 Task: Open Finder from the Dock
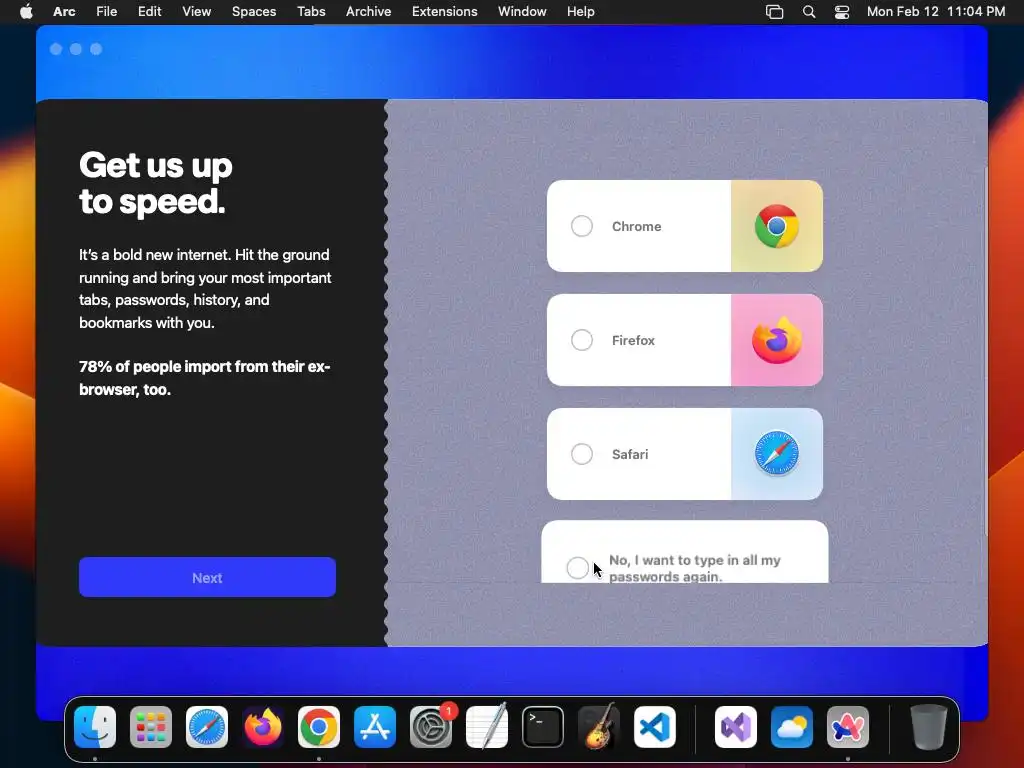[95, 727]
